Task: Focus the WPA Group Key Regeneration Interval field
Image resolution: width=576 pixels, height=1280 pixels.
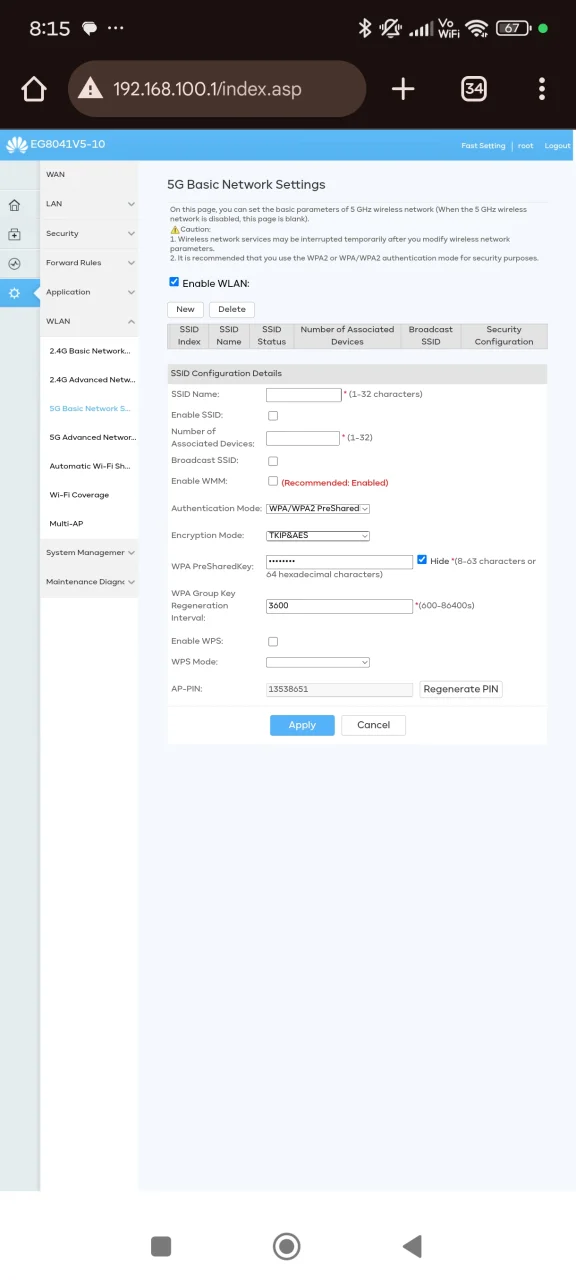Action: (340, 606)
